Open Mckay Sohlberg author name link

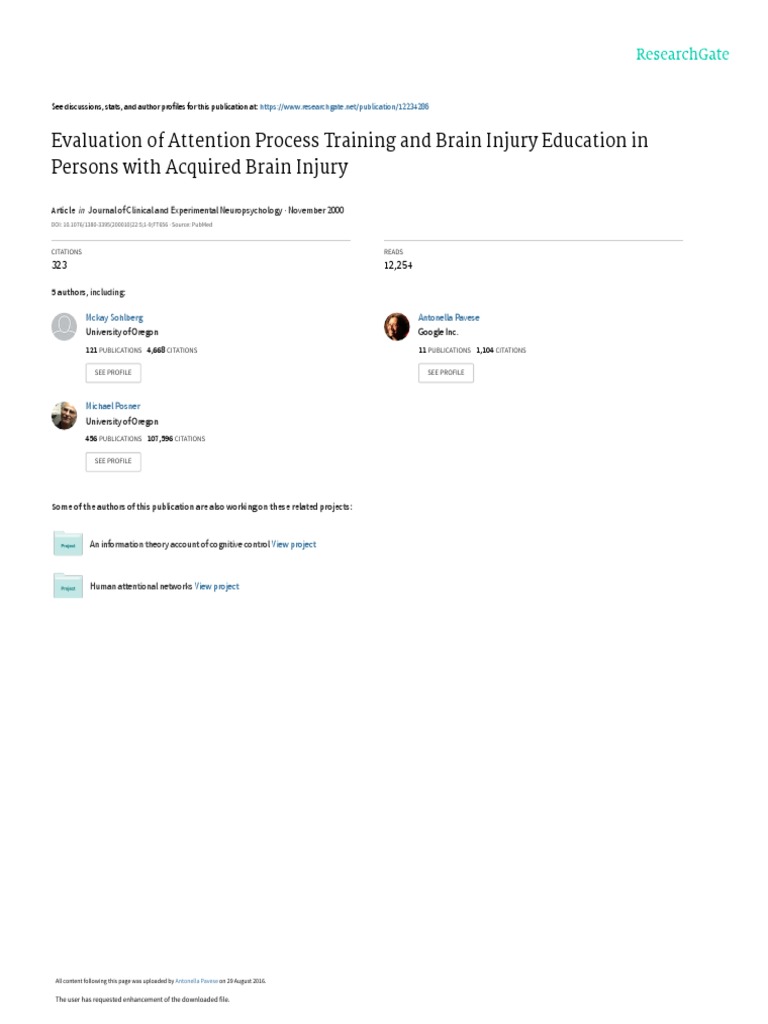pyautogui.click(x=114, y=317)
